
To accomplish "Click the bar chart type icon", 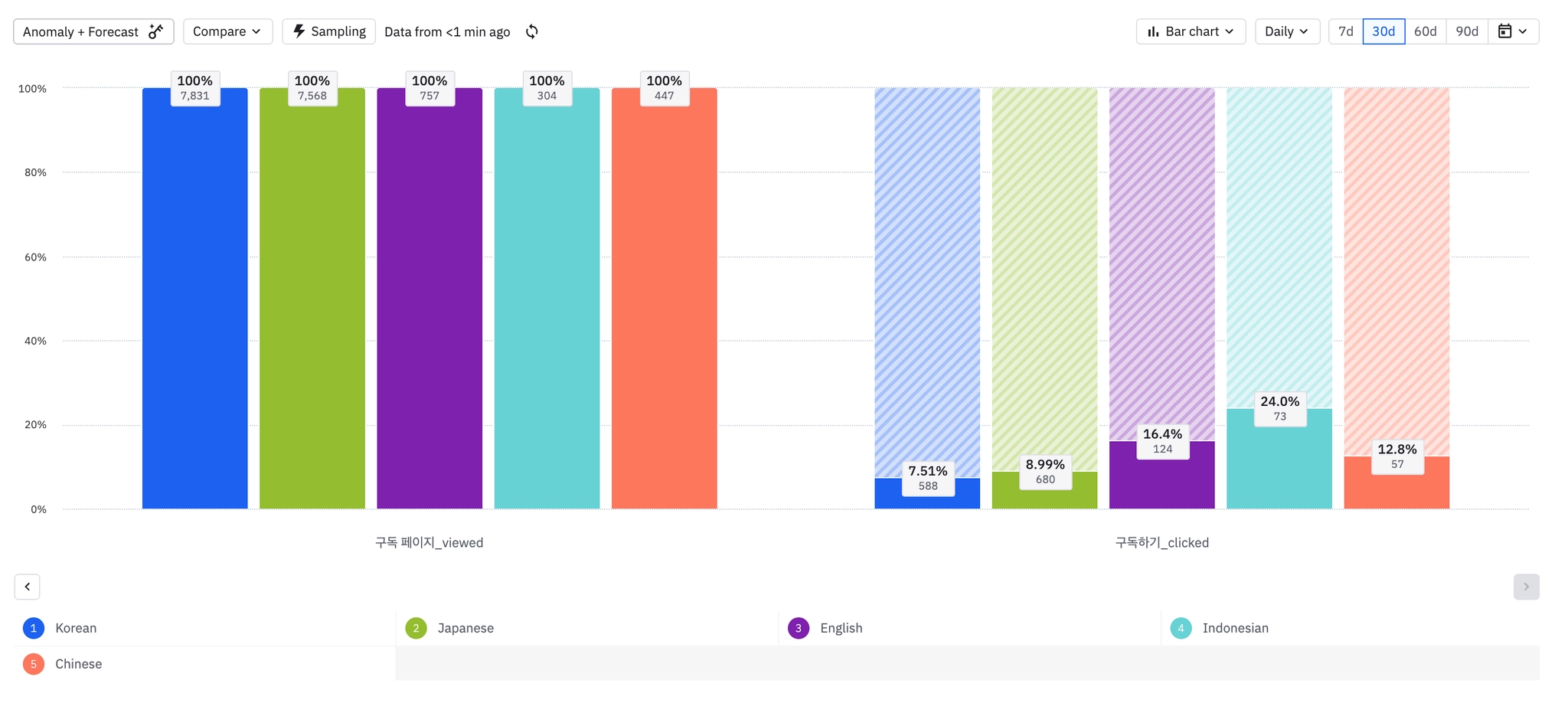I will pyautogui.click(x=1153, y=31).
